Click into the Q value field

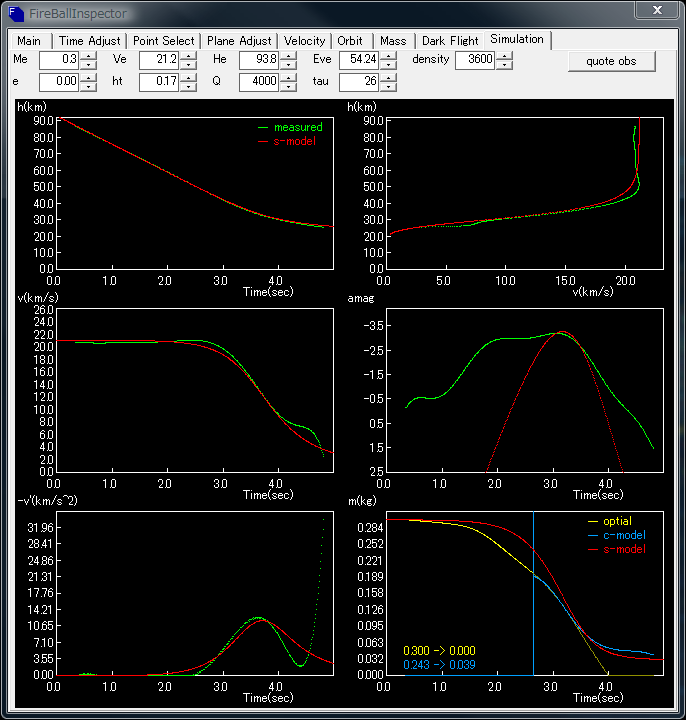[258, 82]
